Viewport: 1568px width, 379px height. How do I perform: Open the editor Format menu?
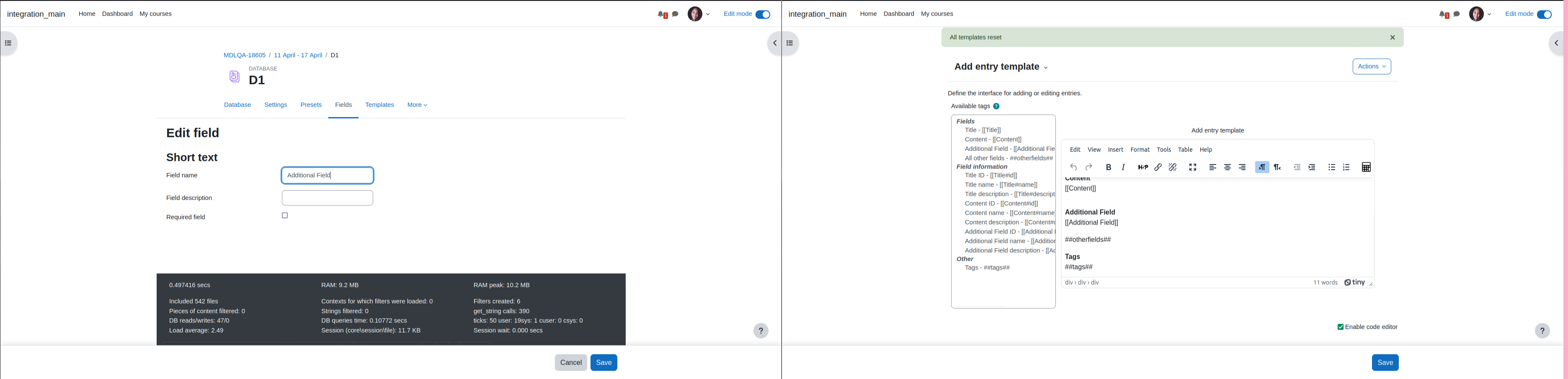1140,150
